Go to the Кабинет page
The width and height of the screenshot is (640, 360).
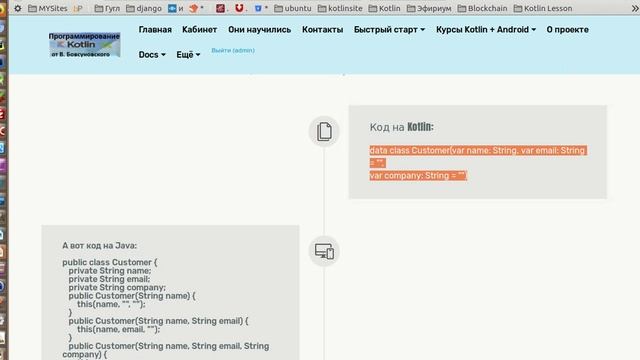pyautogui.click(x=200, y=30)
